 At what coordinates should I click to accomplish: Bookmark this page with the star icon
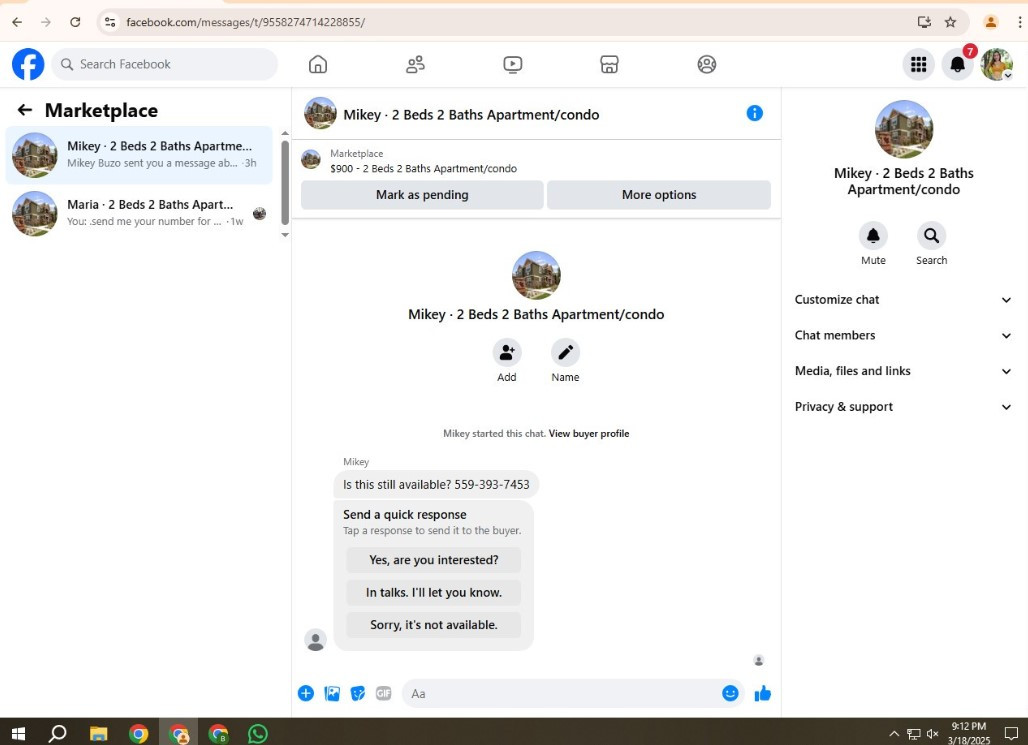pyautogui.click(x=951, y=22)
